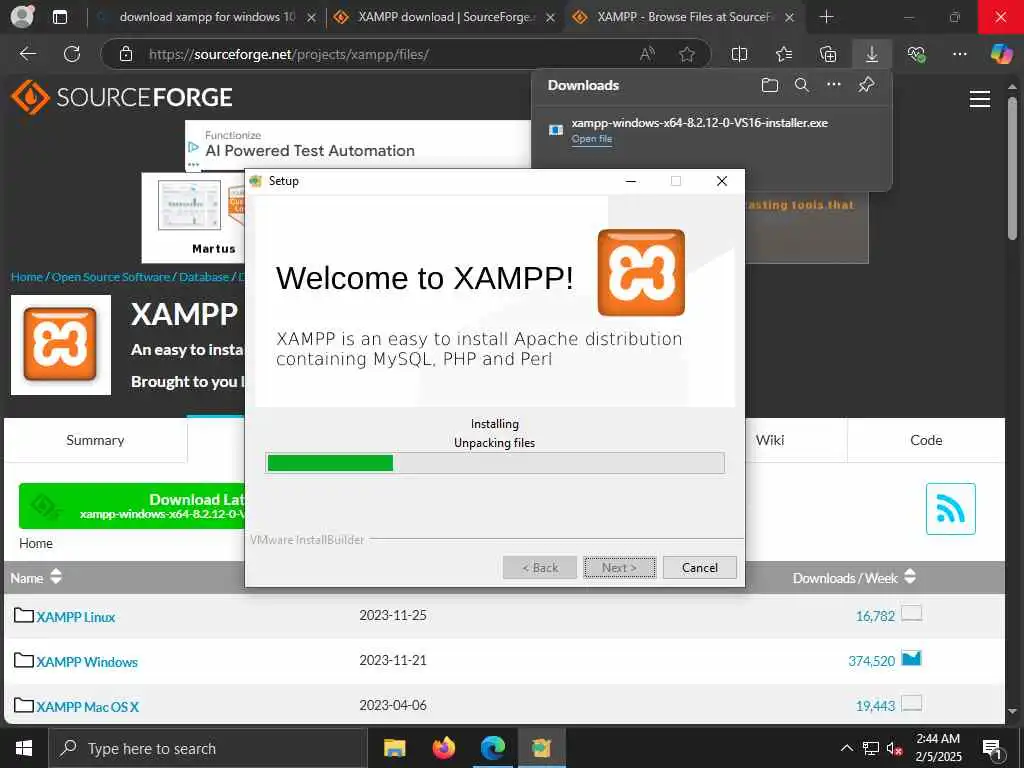Click the installation progress bar
This screenshot has height=768, width=1024.
tap(495, 463)
